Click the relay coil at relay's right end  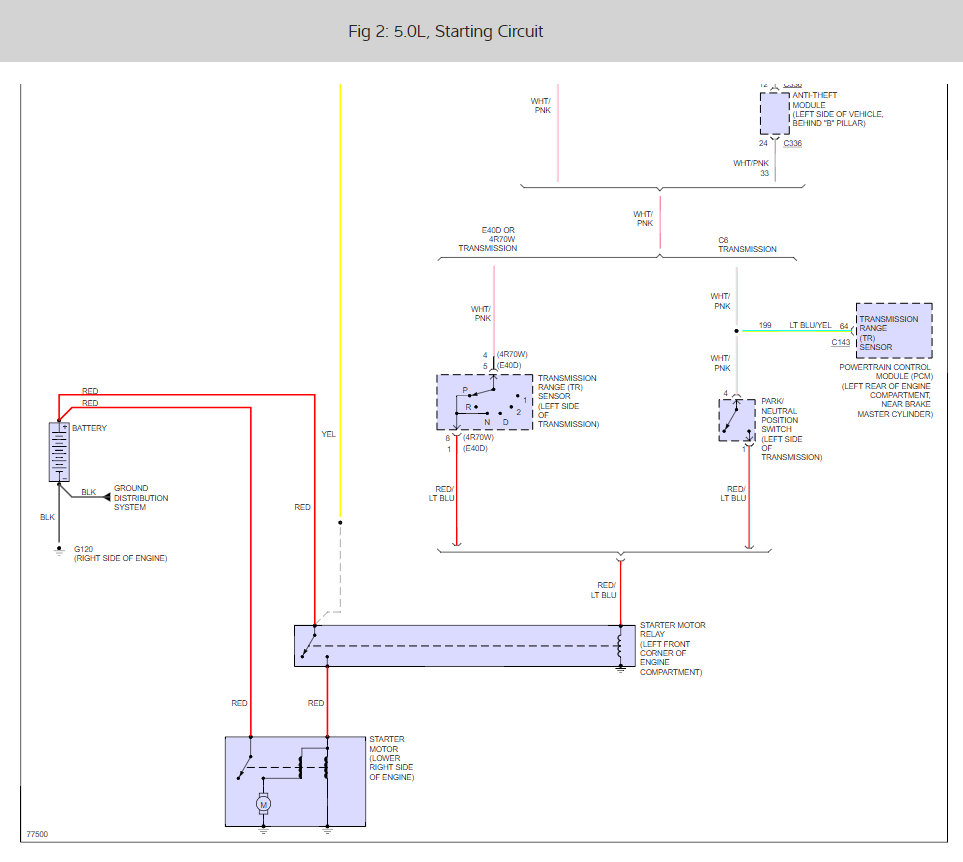click(620, 646)
